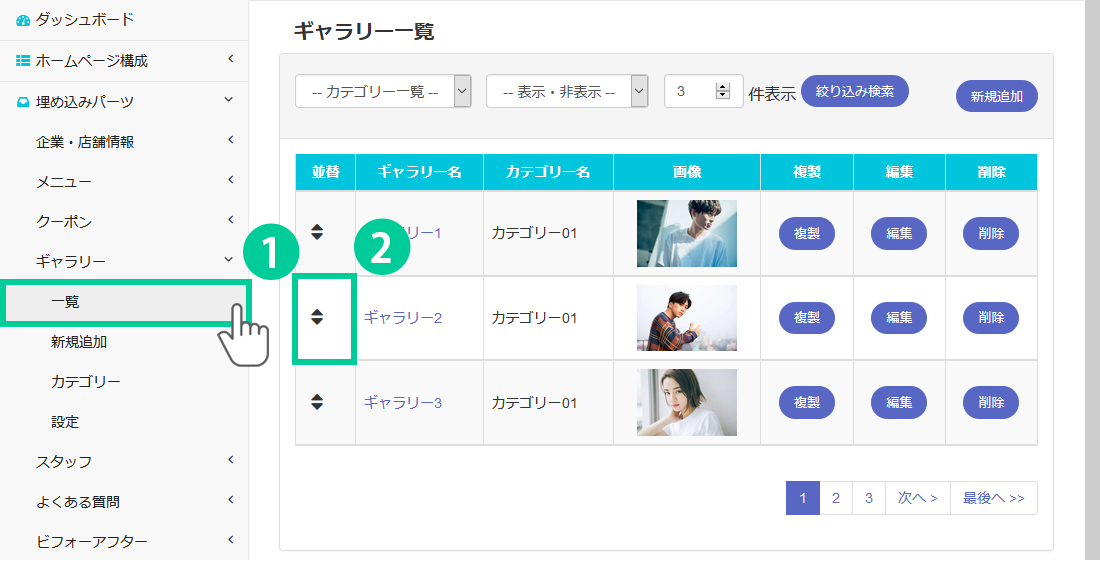Click the 埋め込みパーツ inbox icon
The image size is (1100, 572).
tap(23, 102)
